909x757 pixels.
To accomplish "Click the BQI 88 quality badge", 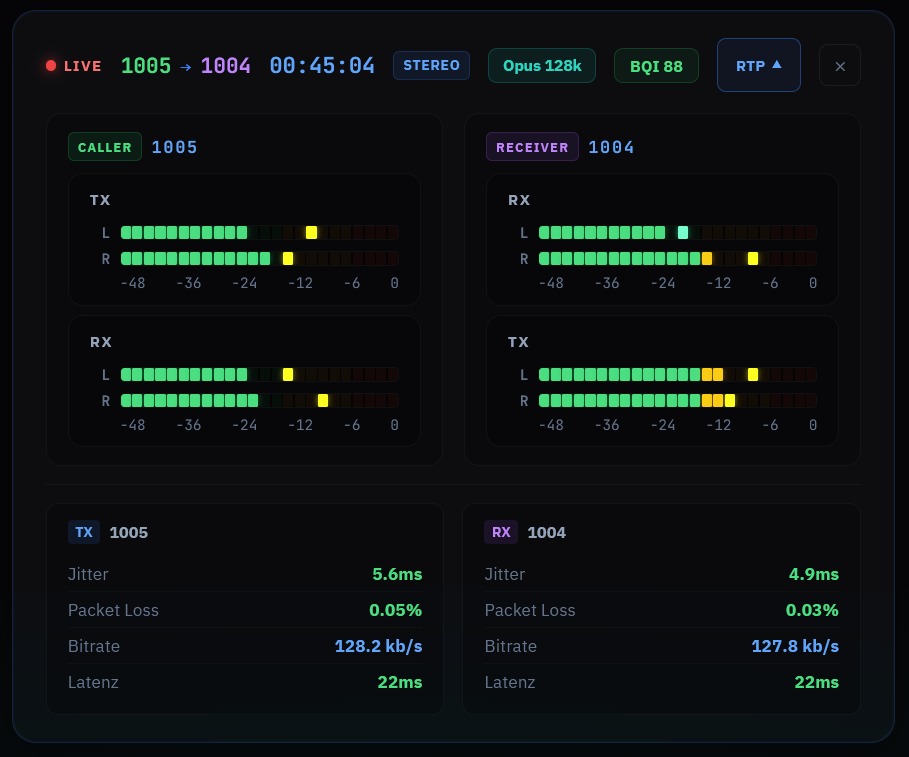I will tap(656, 65).
